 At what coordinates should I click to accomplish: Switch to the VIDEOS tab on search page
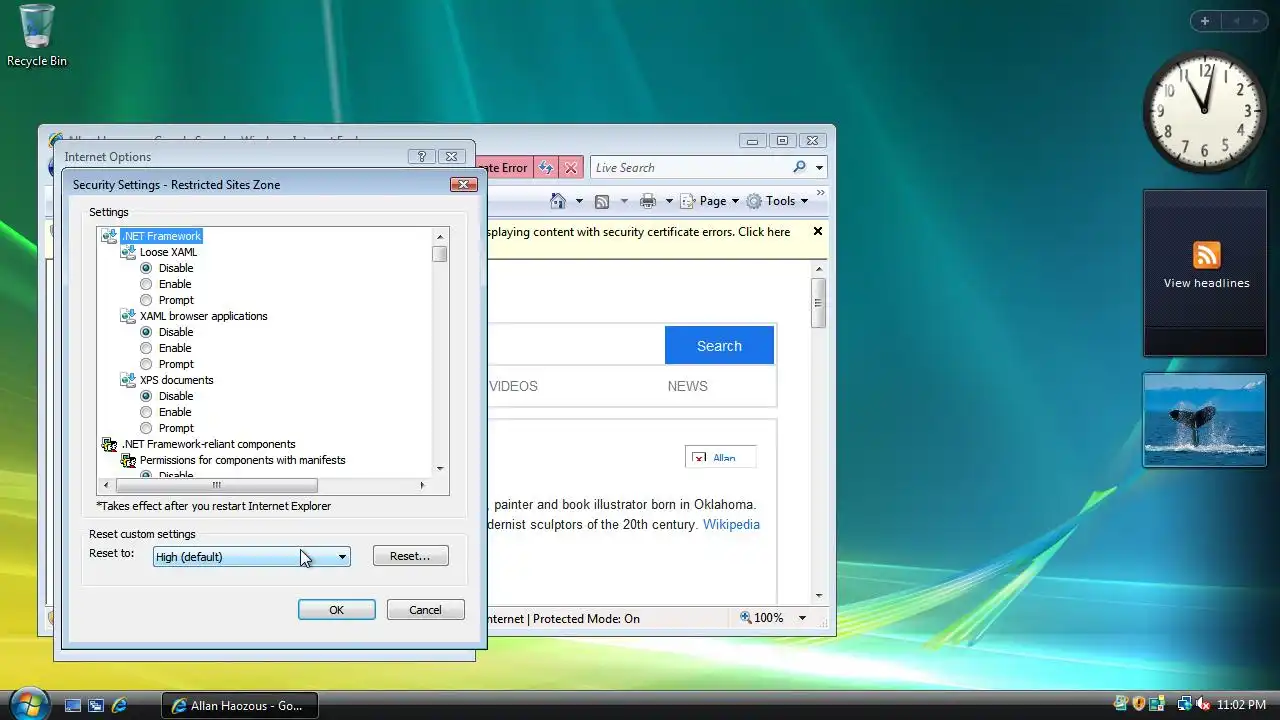click(x=513, y=386)
